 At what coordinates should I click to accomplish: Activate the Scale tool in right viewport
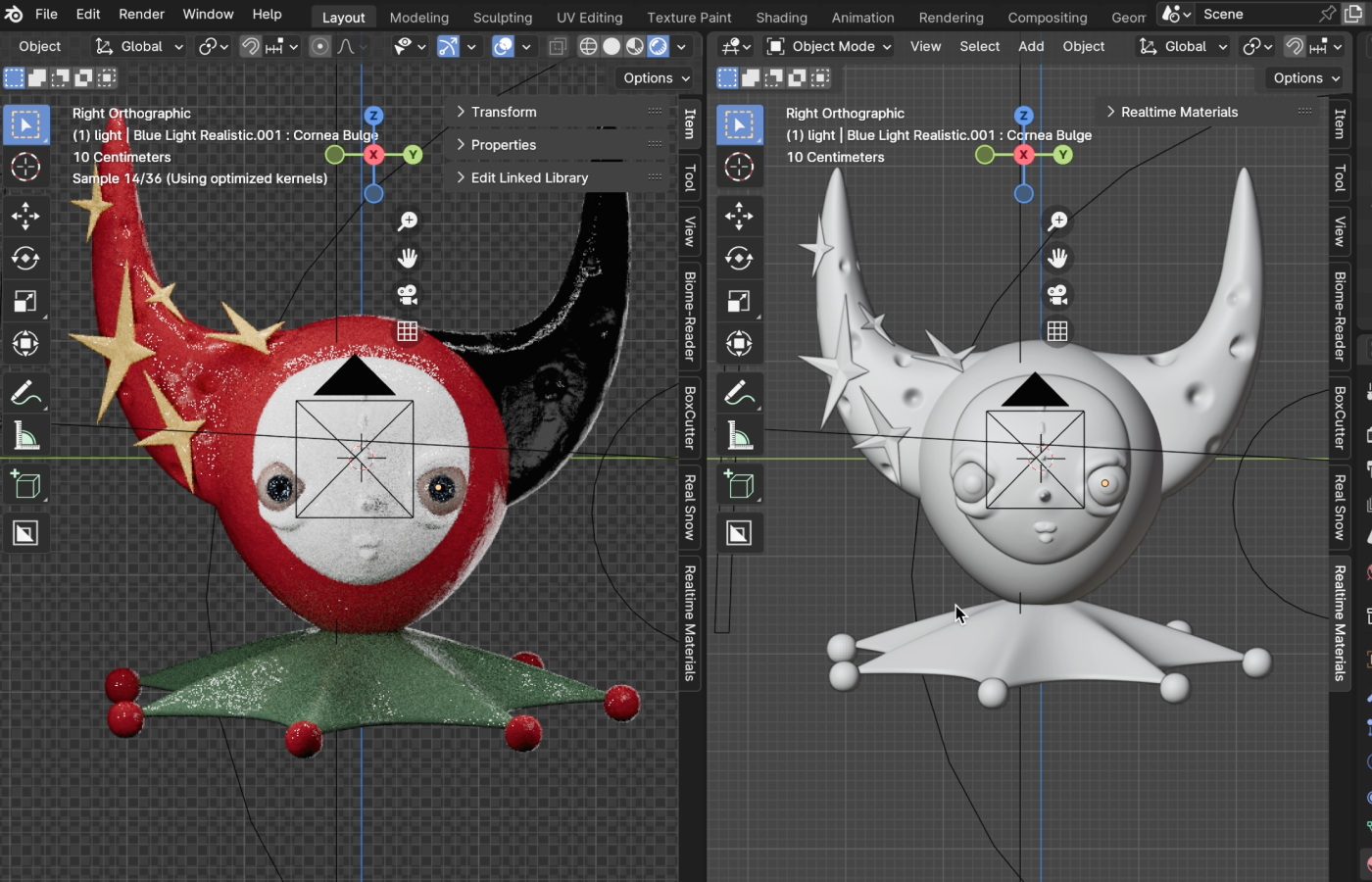click(739, 302)
